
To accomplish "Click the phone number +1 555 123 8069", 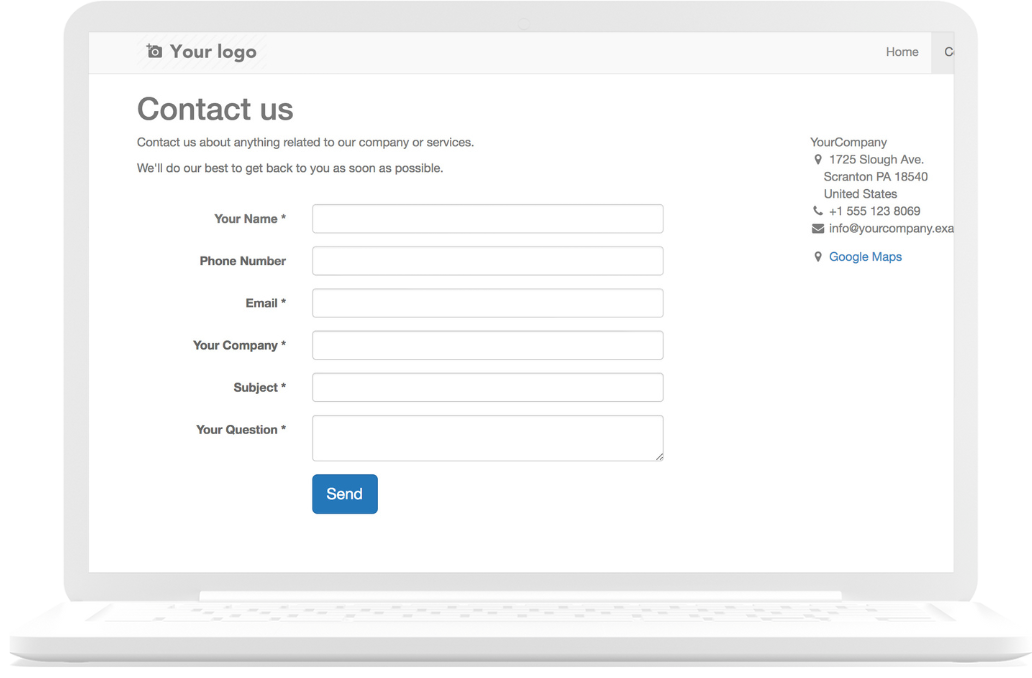I will 873,210.
